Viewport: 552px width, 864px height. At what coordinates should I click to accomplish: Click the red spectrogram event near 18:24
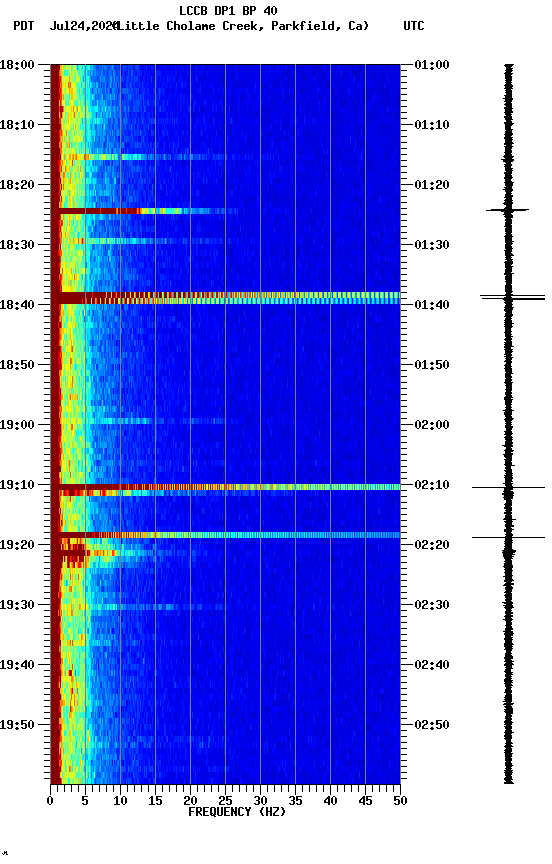[x=146, y=211]
